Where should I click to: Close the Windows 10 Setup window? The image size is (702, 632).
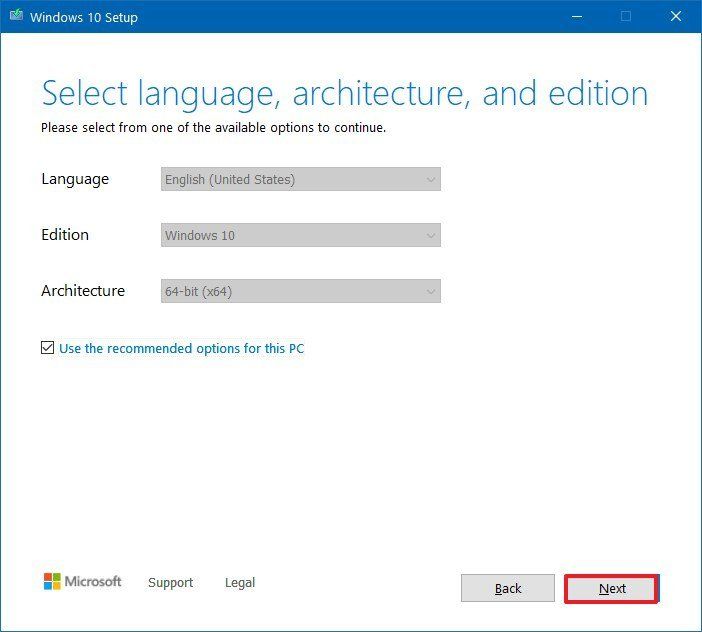pyautogui.click(x=674, y=17)
